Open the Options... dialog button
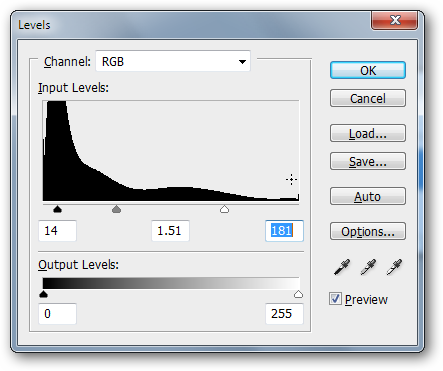Screen dimensions: 443x371 pyautogui.click(x=368, y=231)
